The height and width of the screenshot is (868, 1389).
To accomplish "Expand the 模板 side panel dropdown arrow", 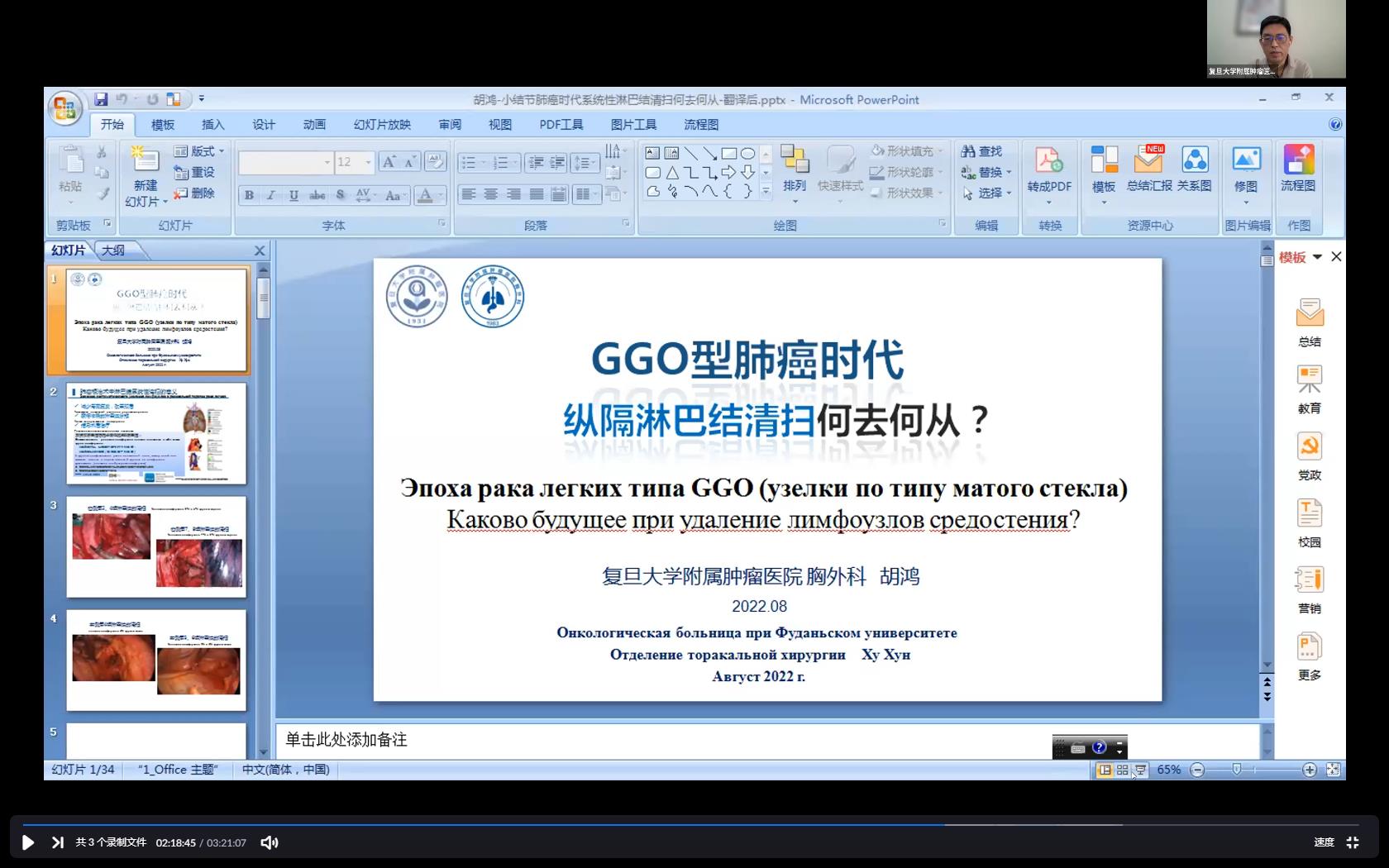I will [x=1317, y=257].
